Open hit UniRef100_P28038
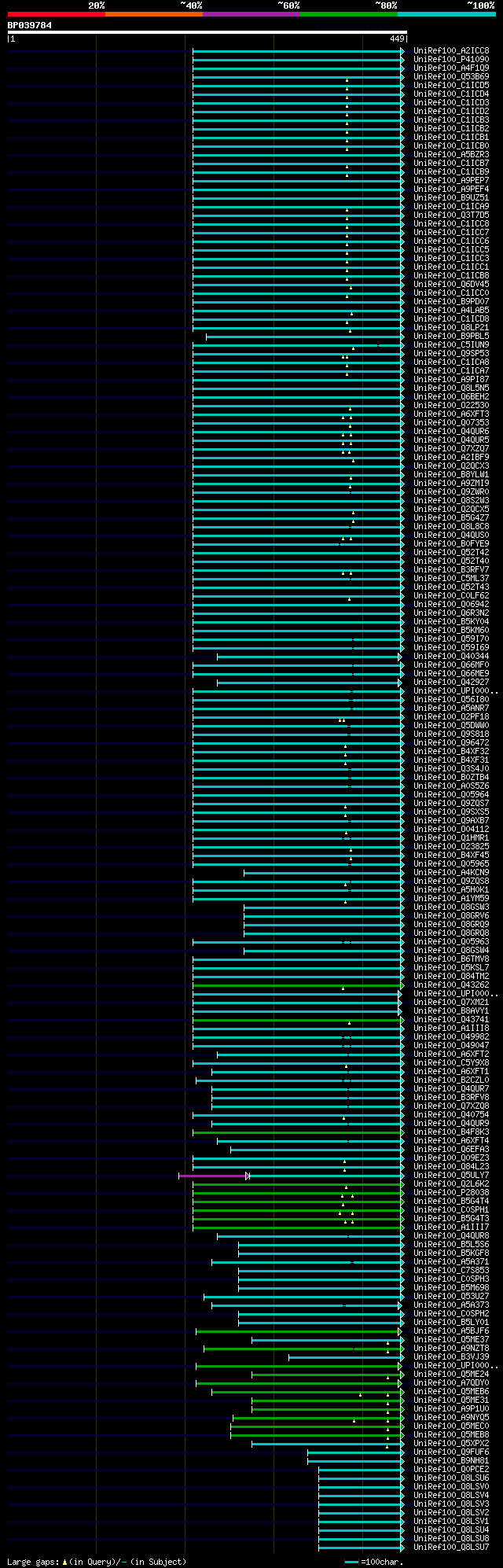 [x=451, y=1192]
